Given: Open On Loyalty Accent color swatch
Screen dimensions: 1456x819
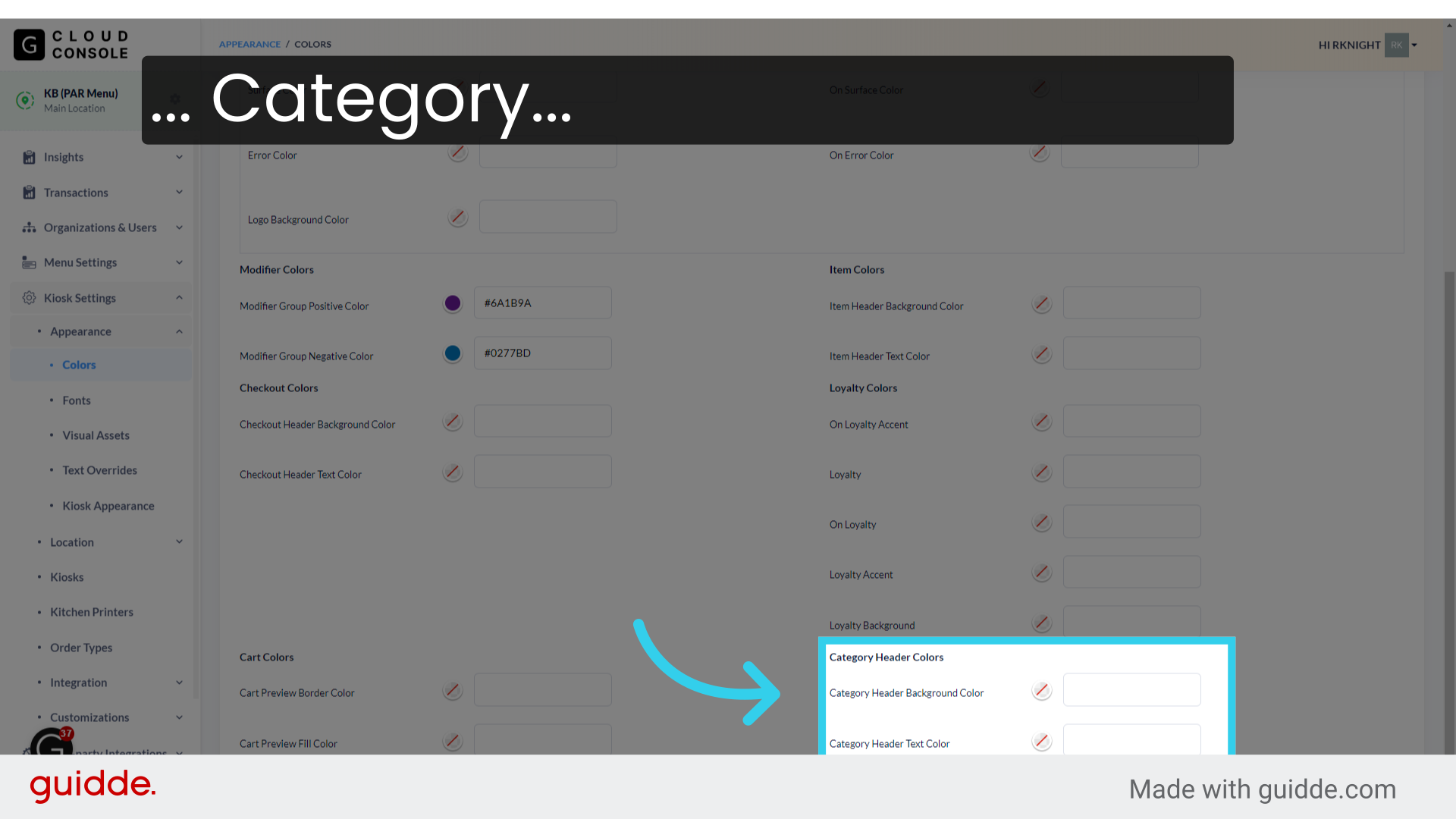Looking at the screenshot, I should click(1042, 422).
